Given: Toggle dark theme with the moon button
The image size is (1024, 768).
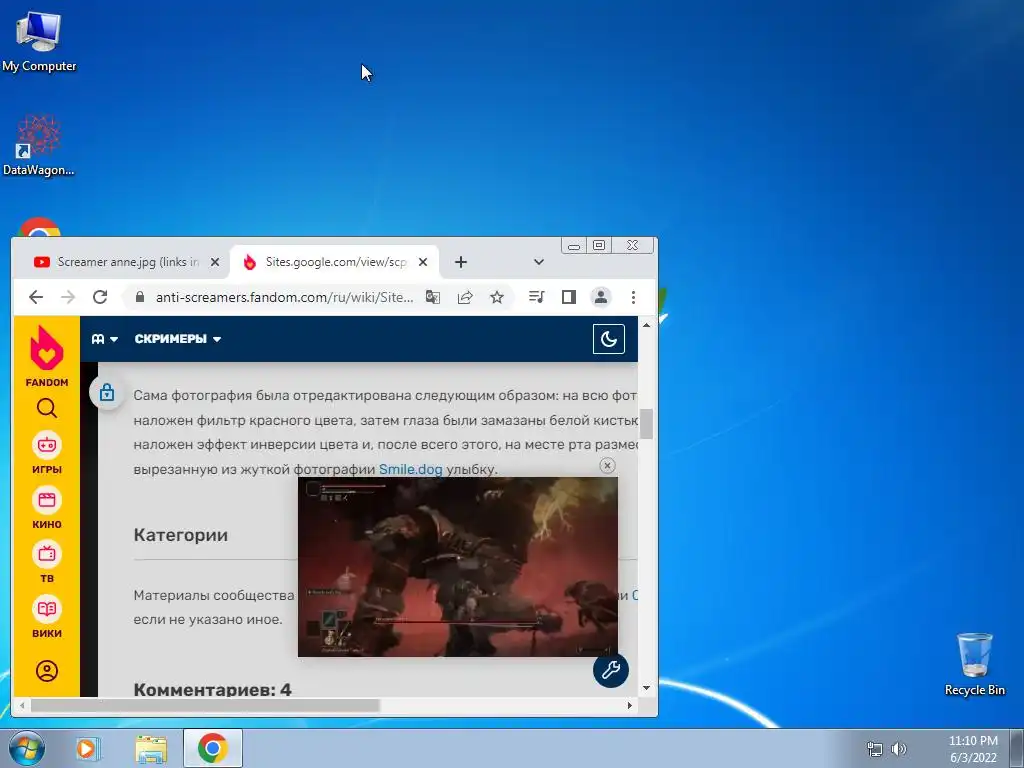Looking at the screenshot, I should tap(609, 339).
